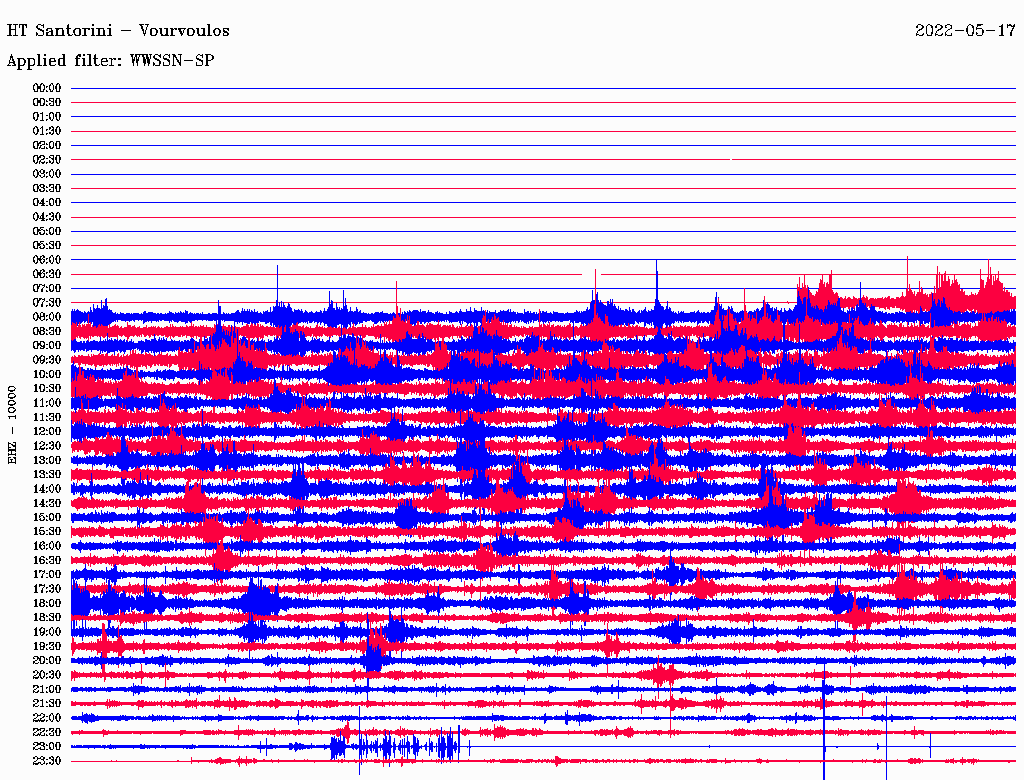
Task: Click the 05:00 time label
Action: point(47,231)
